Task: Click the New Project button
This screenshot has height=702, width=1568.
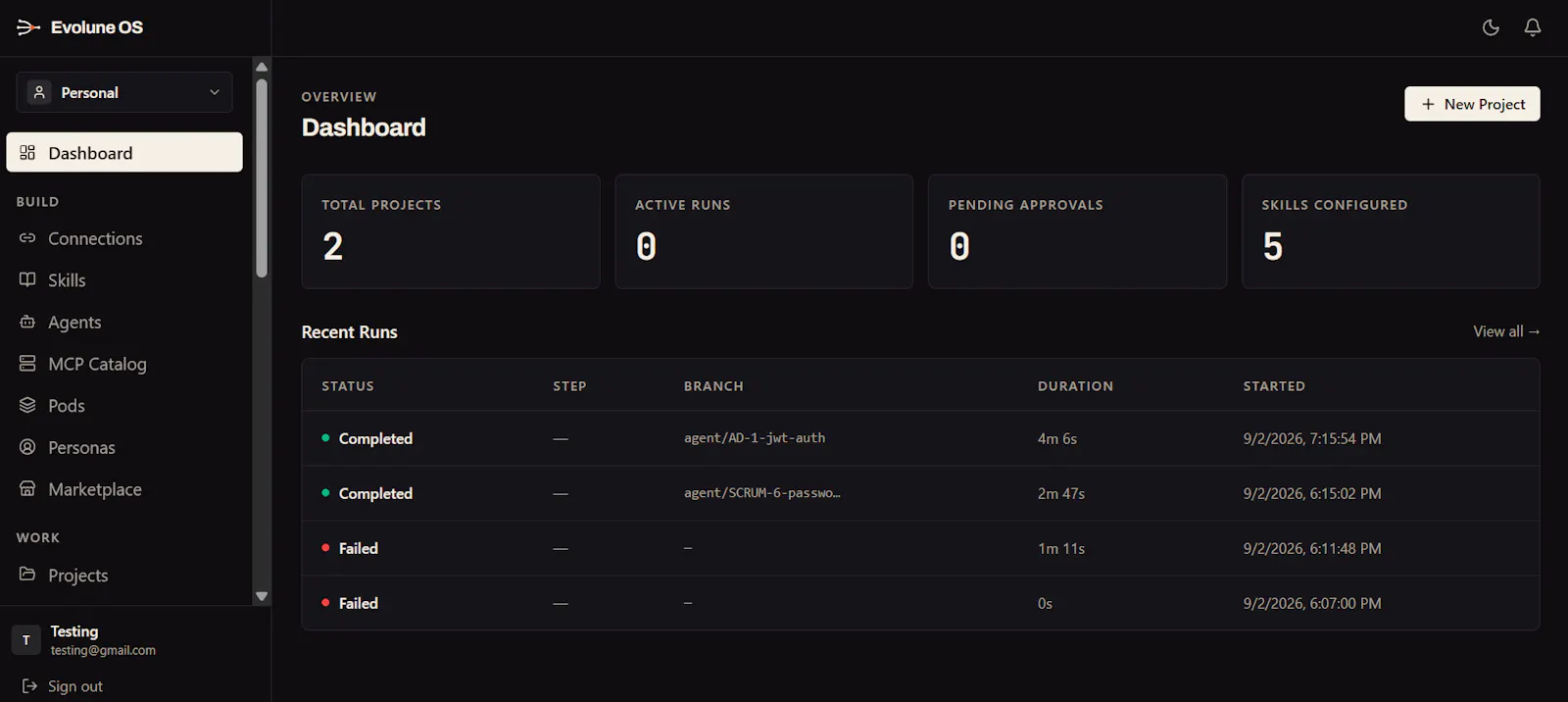Action: (1472, 104)
